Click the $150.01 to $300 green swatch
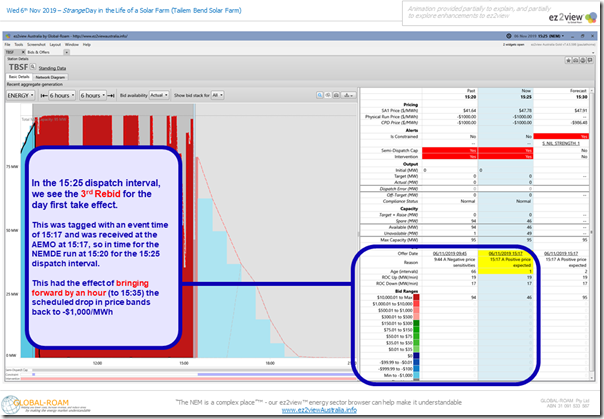This screenshot has width=604, height=419. coord(416,323)
